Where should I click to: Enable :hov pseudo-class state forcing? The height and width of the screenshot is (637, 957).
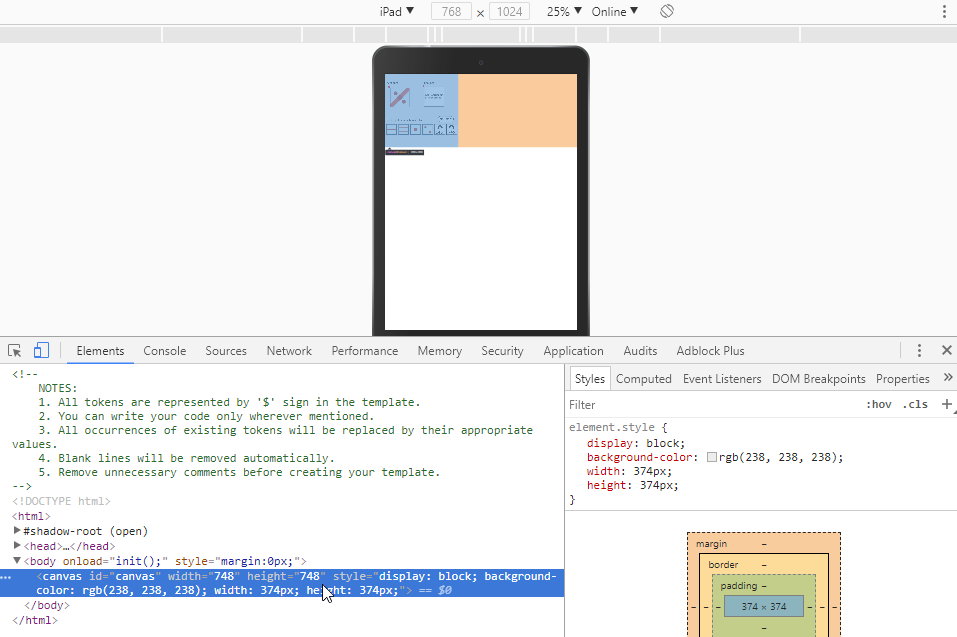879,404
